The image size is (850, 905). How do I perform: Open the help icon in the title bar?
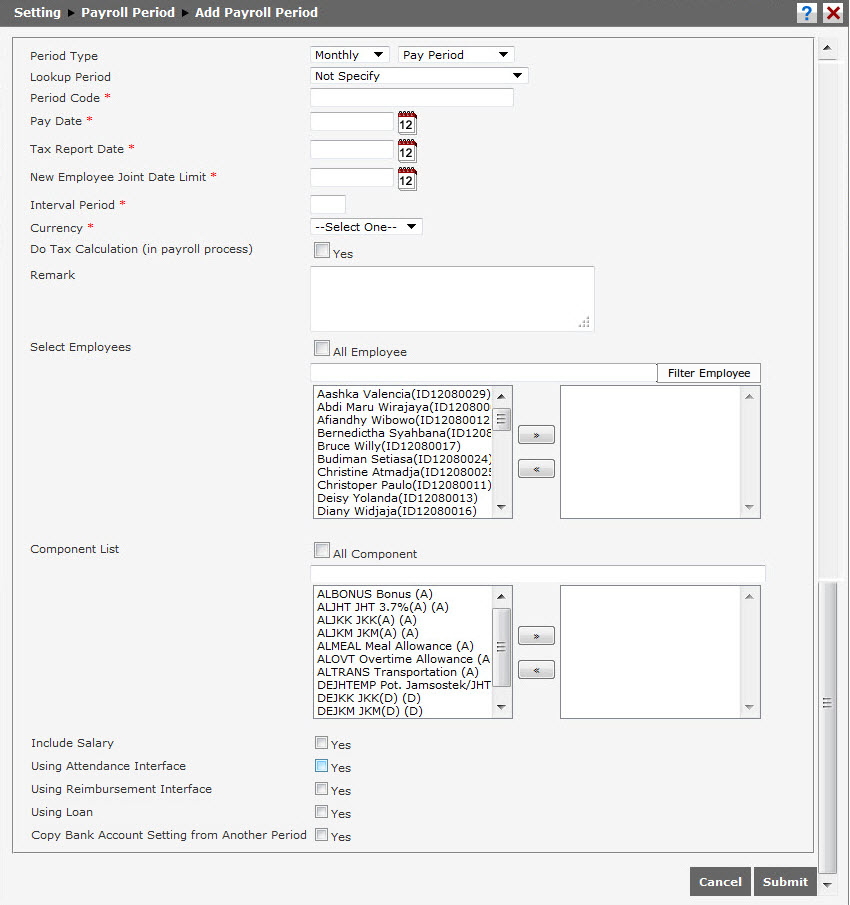coord(807,13)
